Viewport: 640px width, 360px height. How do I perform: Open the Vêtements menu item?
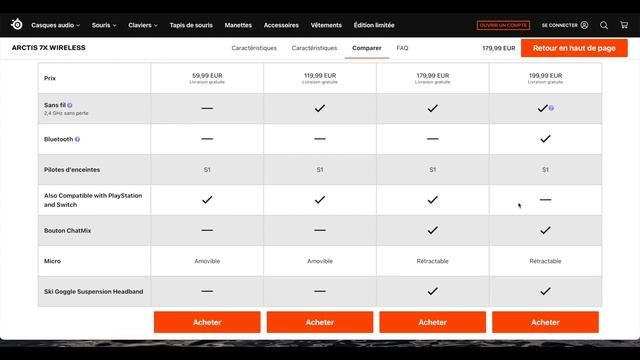[326, 25]
